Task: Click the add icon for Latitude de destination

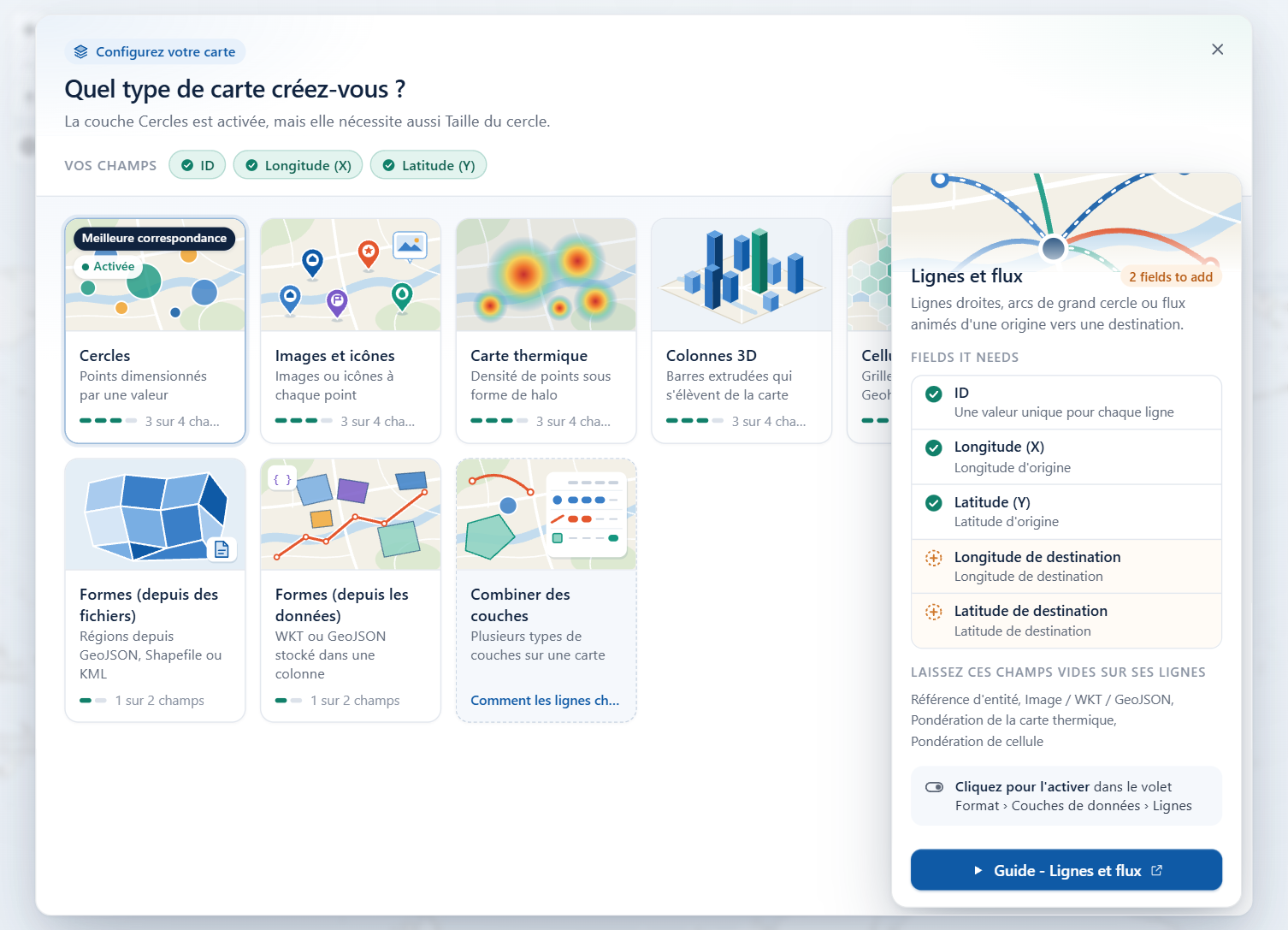Action: [x=934, y=612]
